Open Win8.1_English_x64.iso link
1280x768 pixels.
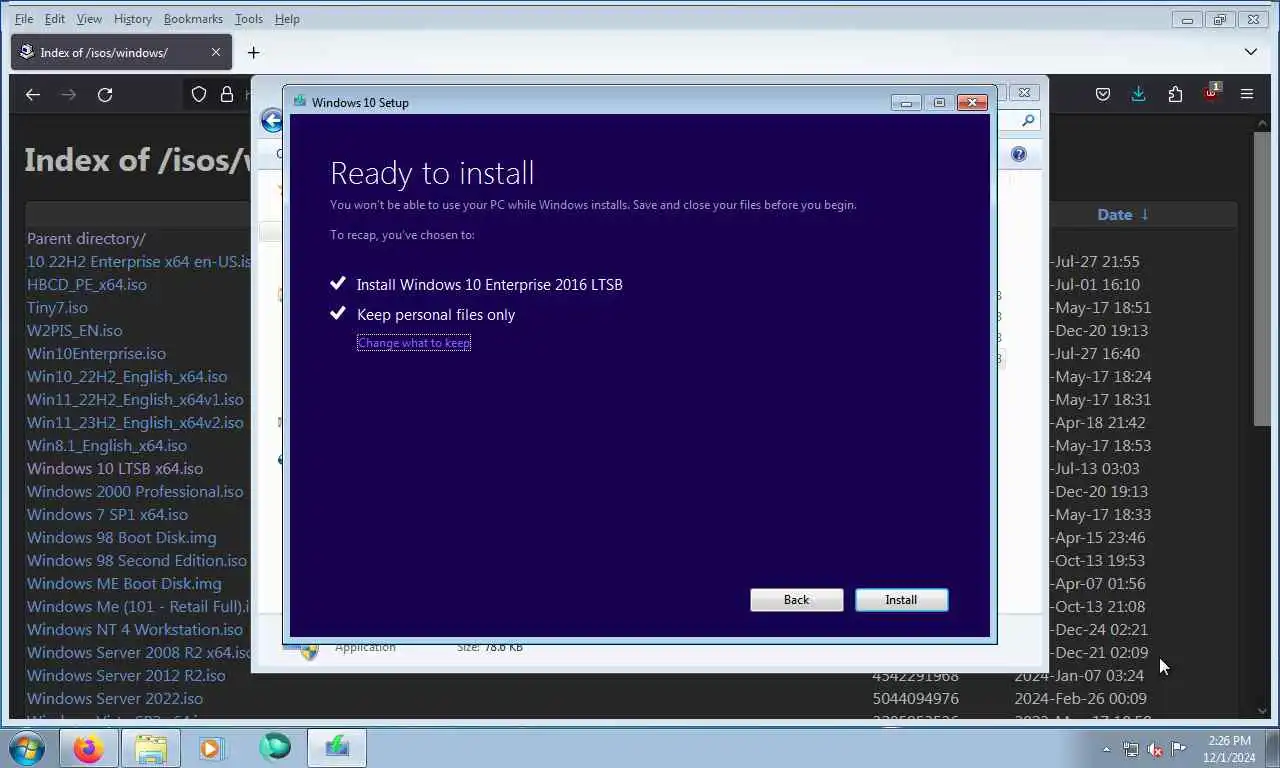click(x=107, y=445)
